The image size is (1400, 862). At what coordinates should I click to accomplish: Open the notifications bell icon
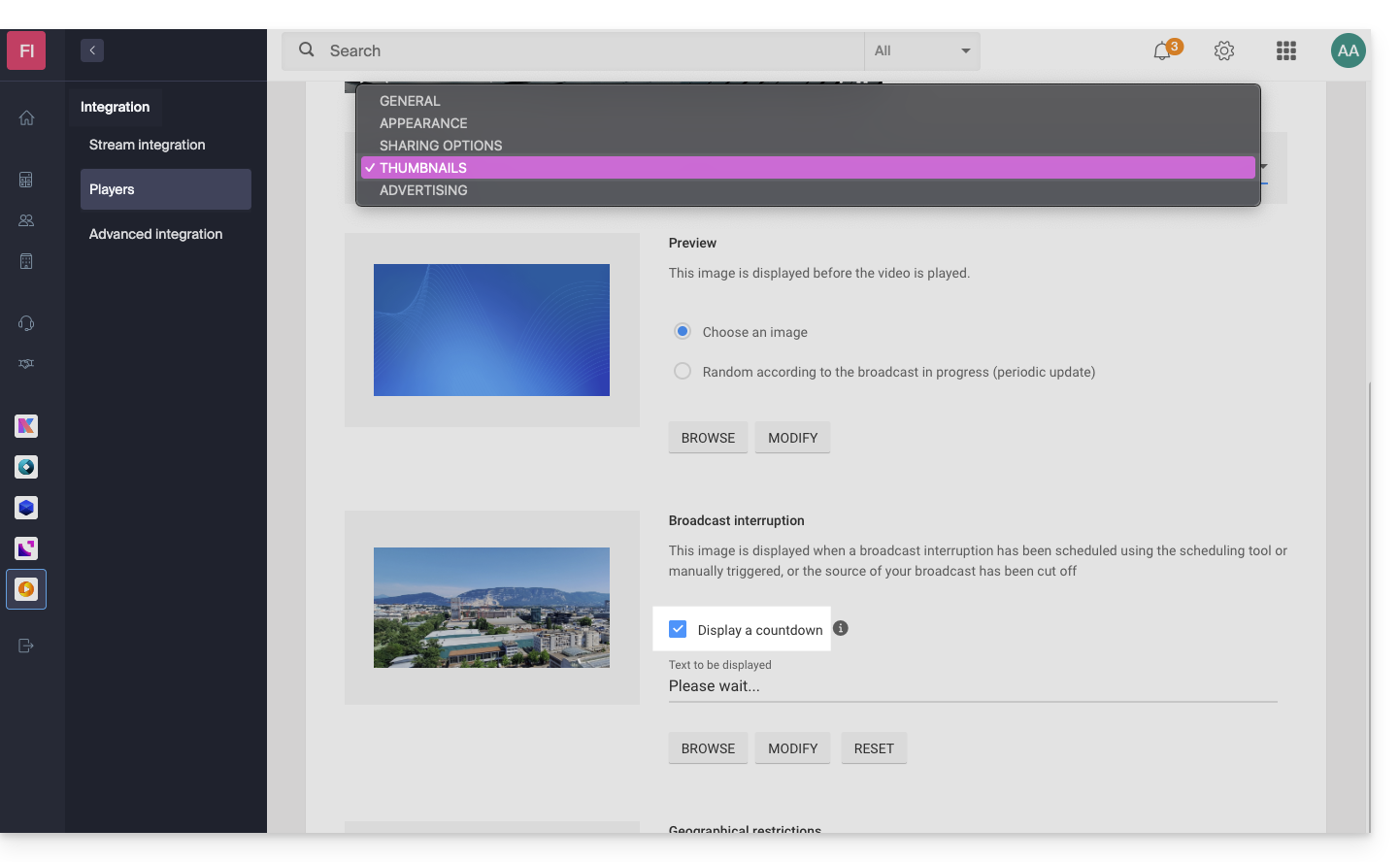pos(1162,51)
